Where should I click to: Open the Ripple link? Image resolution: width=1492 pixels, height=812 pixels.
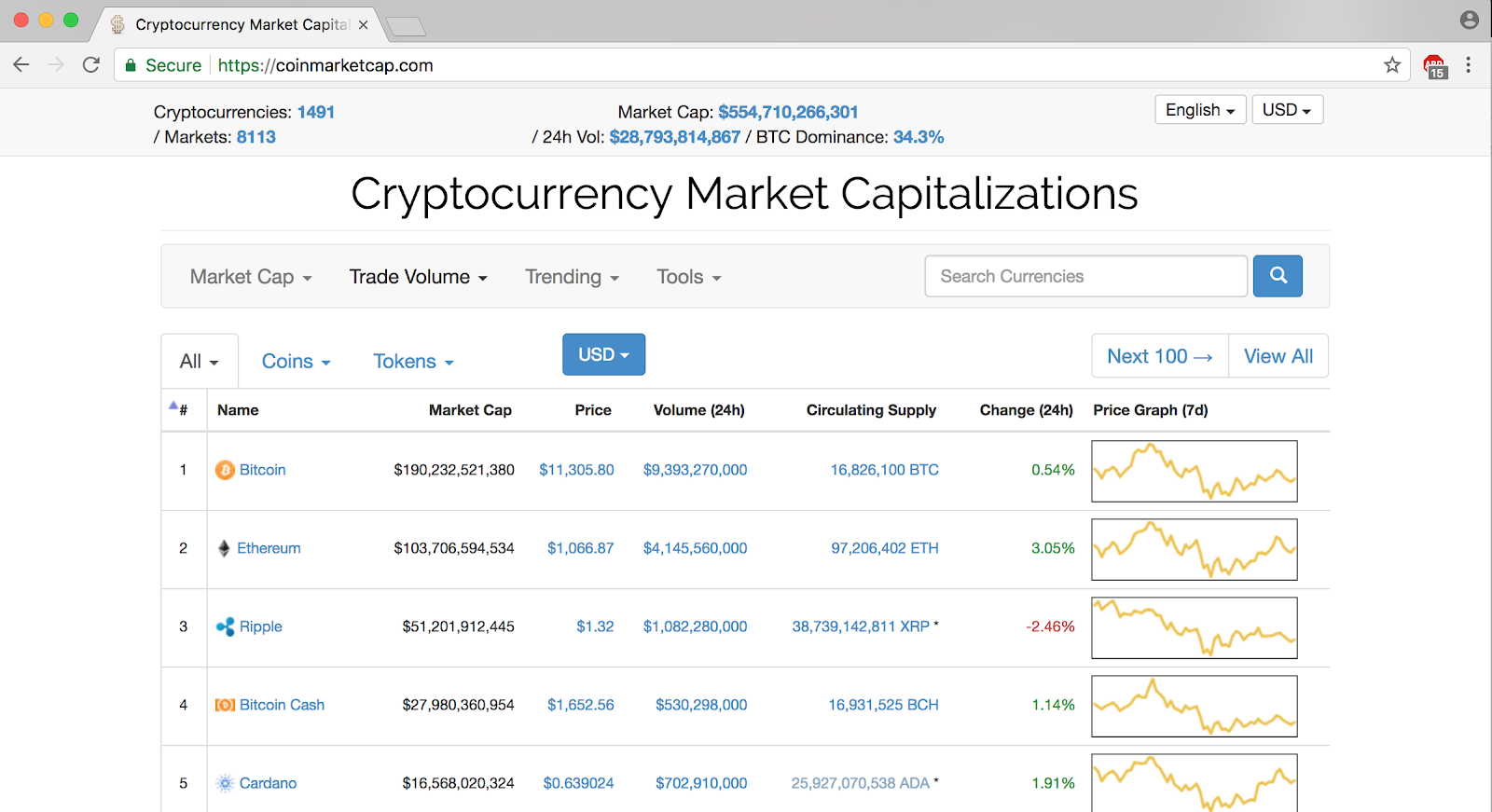point(260,626)
